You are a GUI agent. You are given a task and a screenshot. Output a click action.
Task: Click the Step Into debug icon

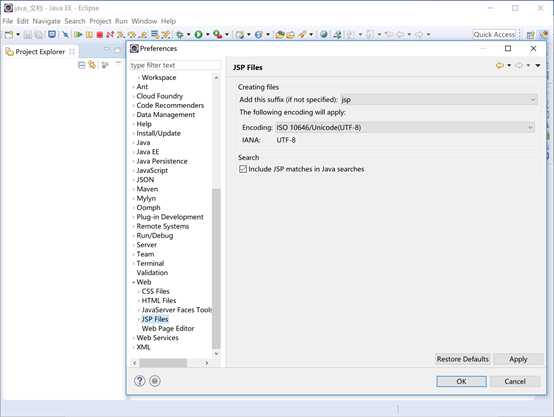[x=121, y=35]
